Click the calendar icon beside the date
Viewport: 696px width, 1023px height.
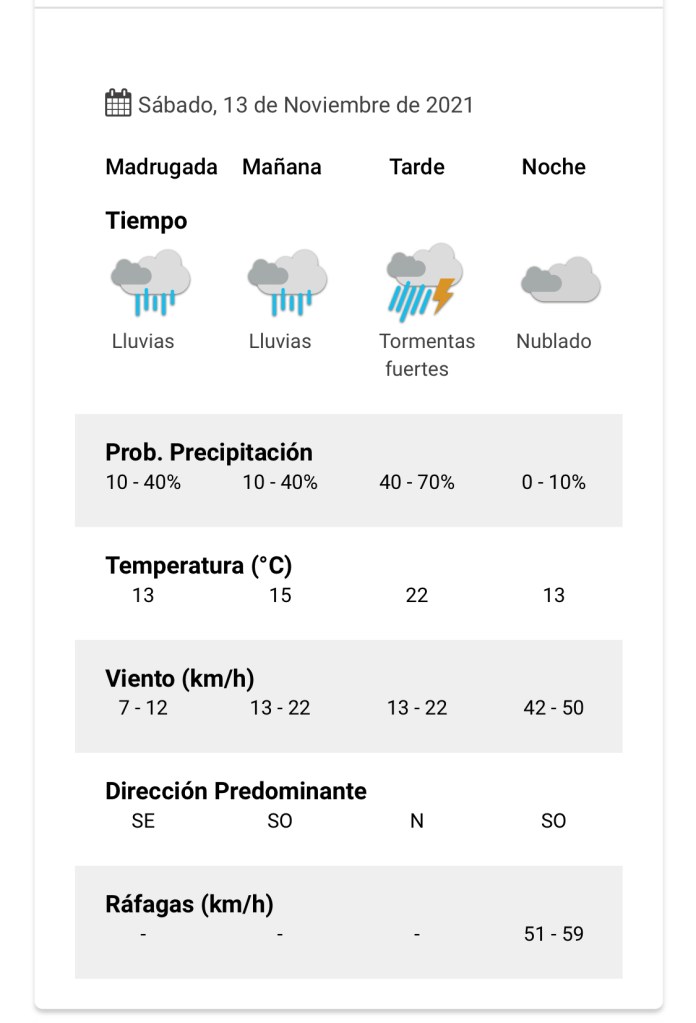(118, 103)
